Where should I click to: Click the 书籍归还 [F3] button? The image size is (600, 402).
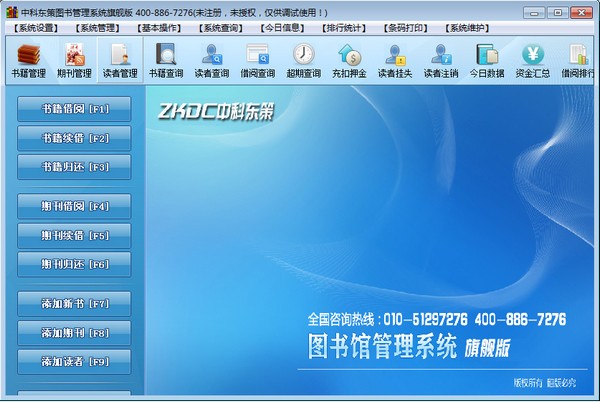[74, 167]
